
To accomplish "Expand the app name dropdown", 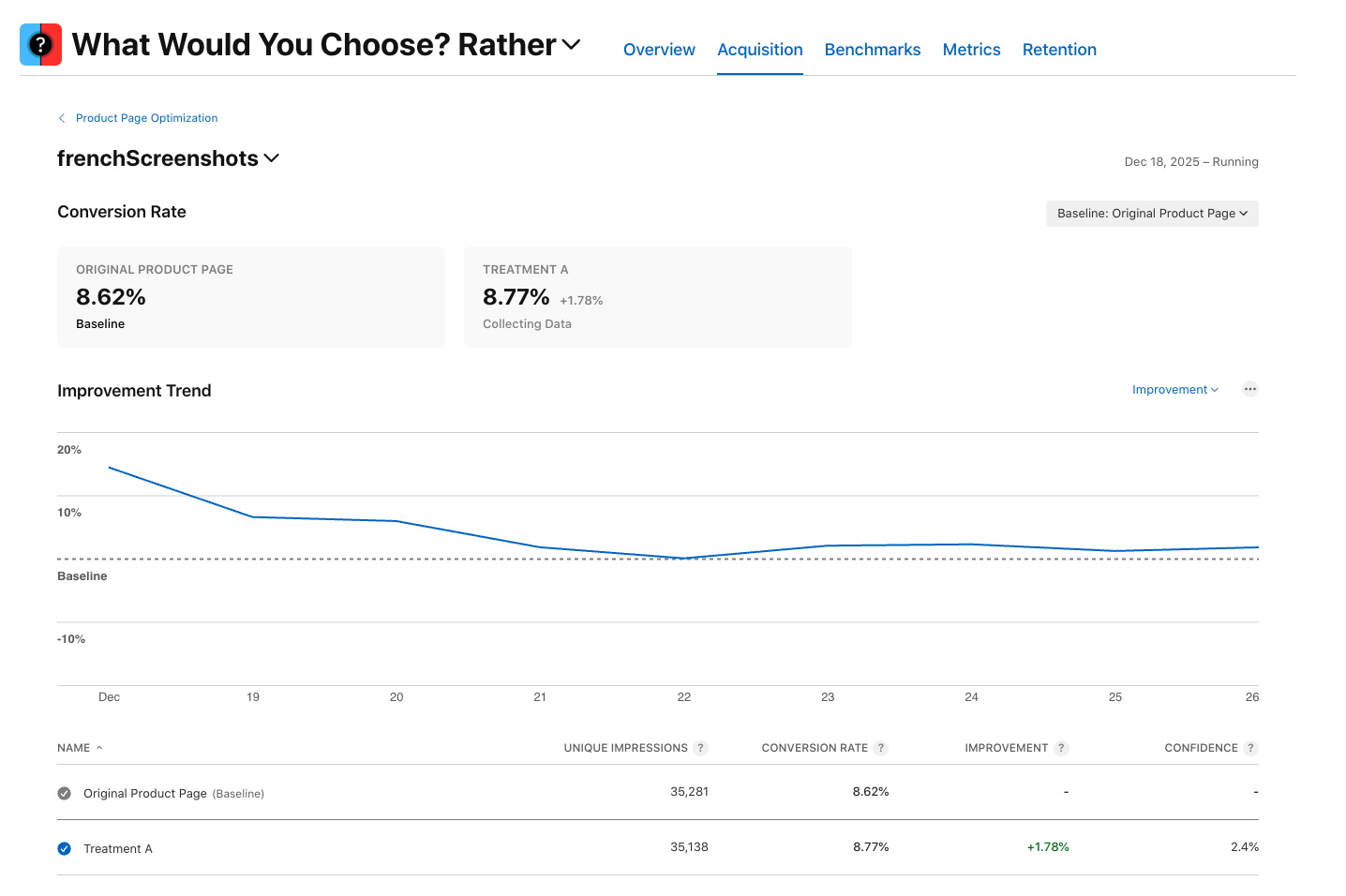I will (571, 44).
